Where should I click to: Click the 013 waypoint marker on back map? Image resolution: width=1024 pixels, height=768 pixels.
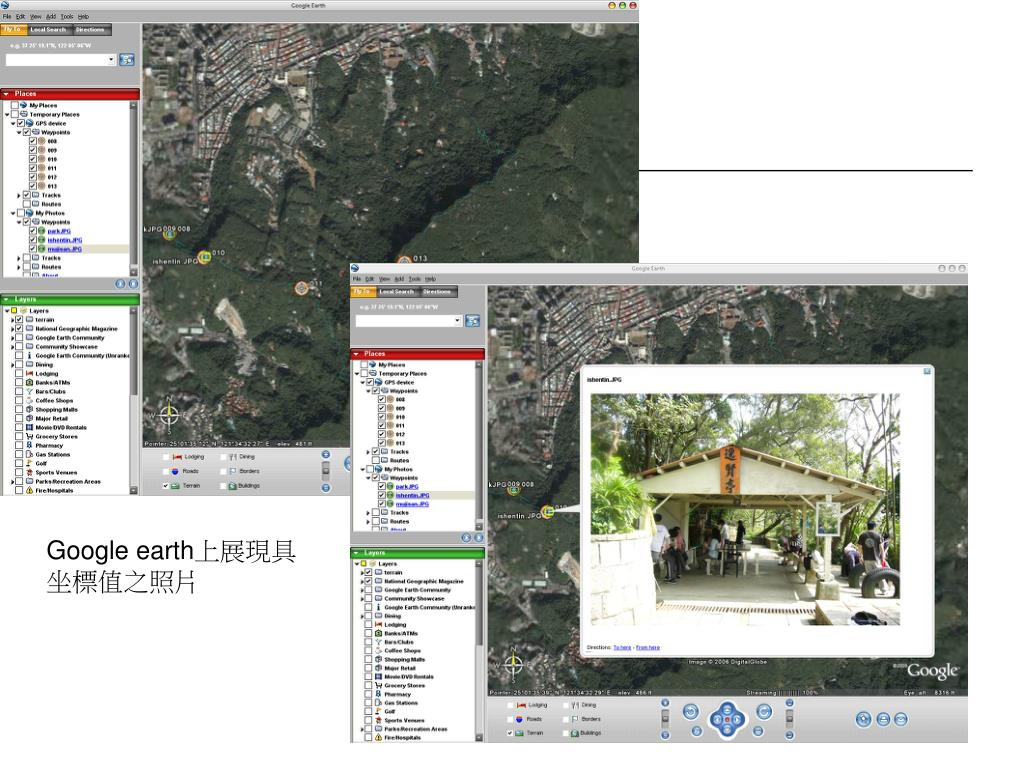[404, 261]
